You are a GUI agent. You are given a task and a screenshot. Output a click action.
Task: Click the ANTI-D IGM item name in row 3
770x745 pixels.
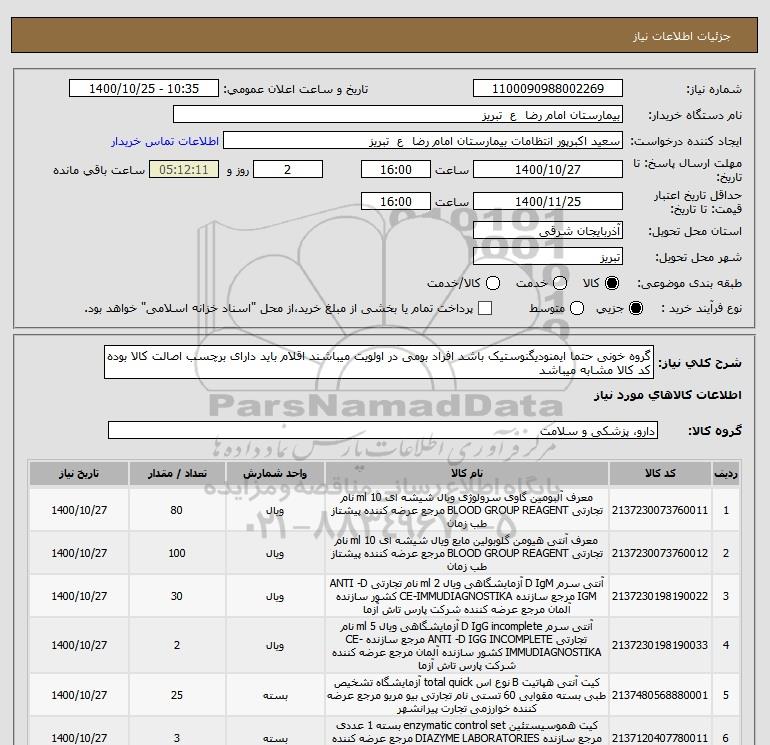(x=467, y=596)
